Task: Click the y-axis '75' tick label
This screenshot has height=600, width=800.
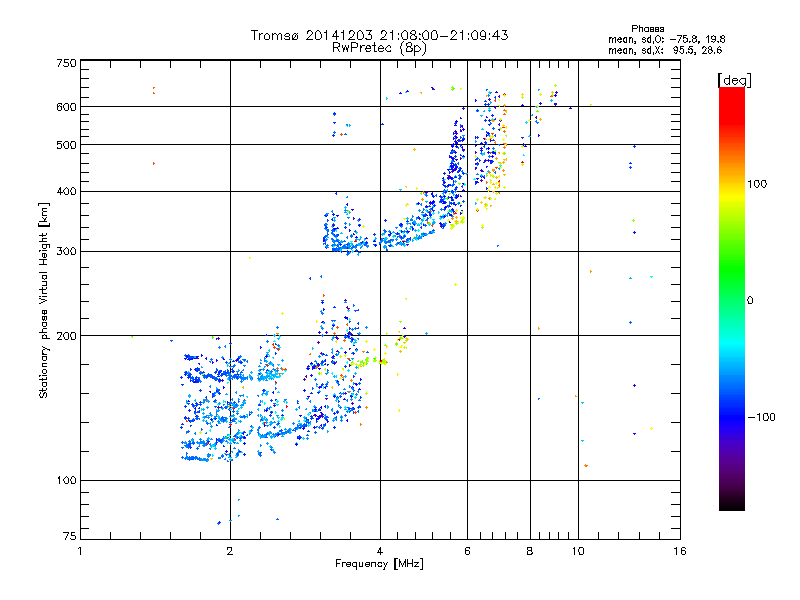Action: point(70,536)
